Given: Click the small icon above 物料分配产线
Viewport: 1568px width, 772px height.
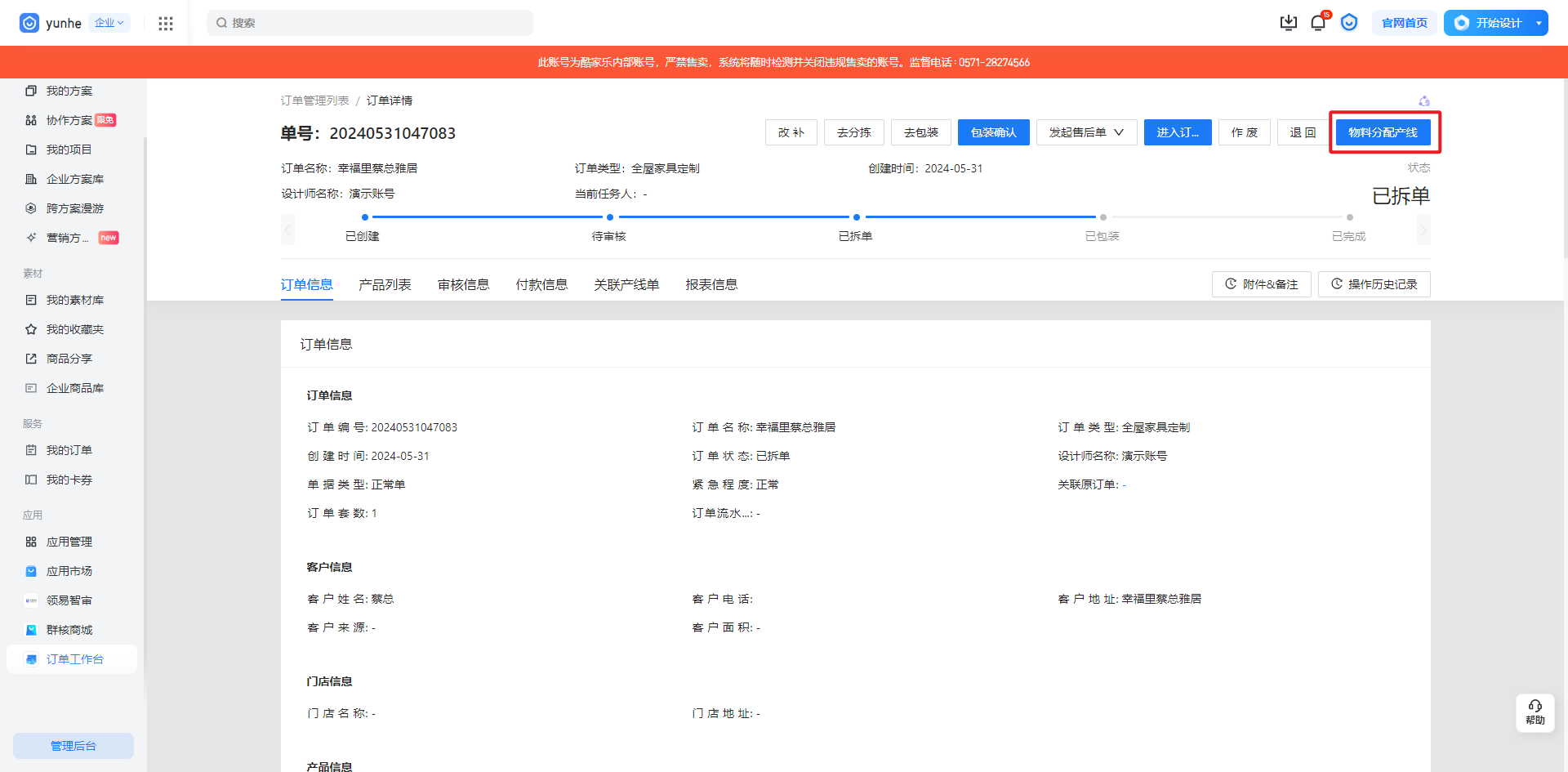Looking at the screenshot, I should click(x=1423, y=101).
